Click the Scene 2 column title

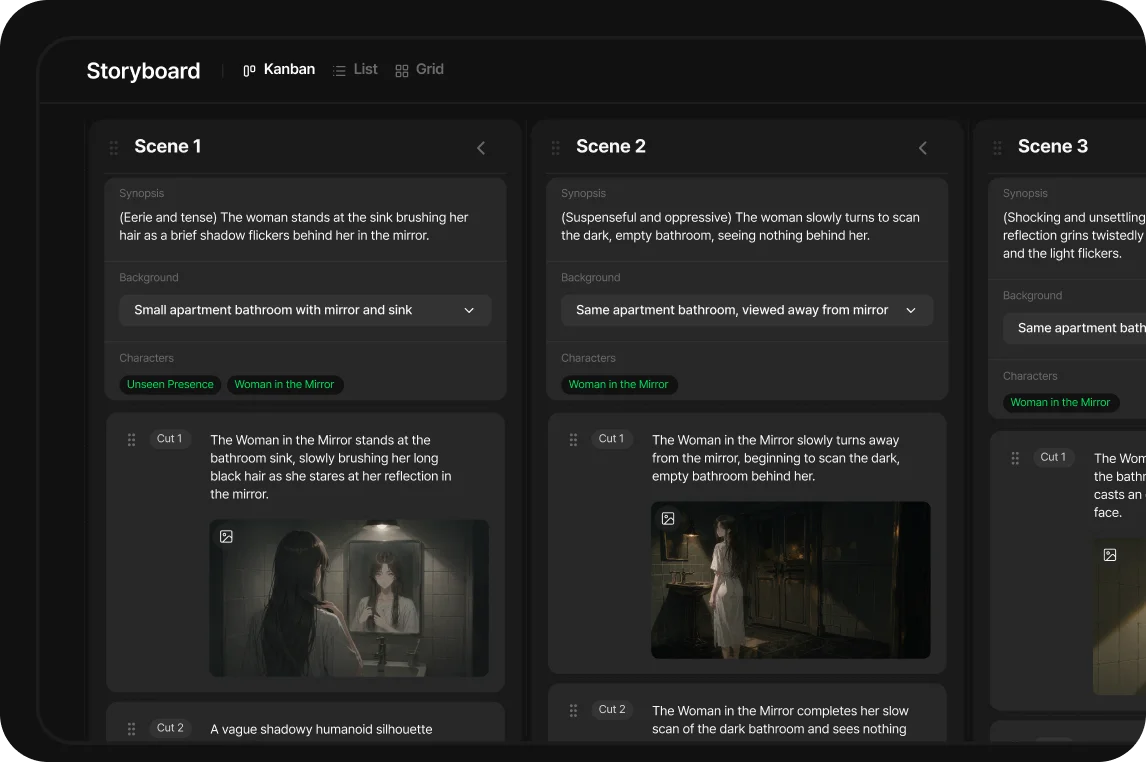click(611, 147)
